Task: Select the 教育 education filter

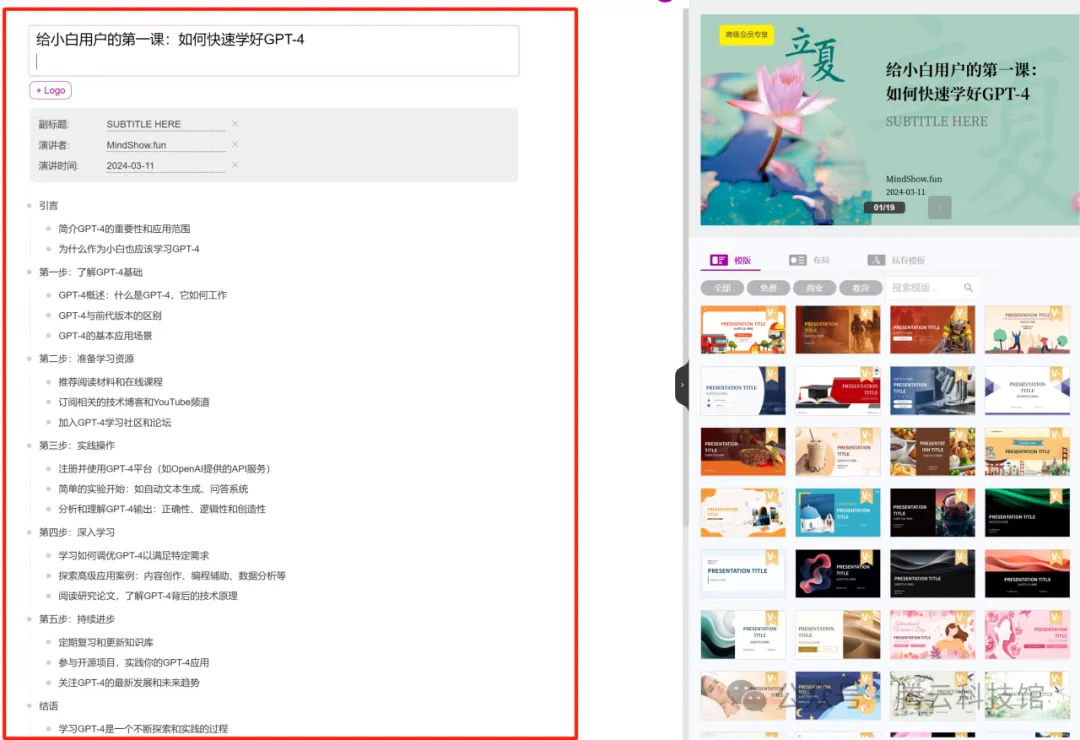Action: (861, 287)
